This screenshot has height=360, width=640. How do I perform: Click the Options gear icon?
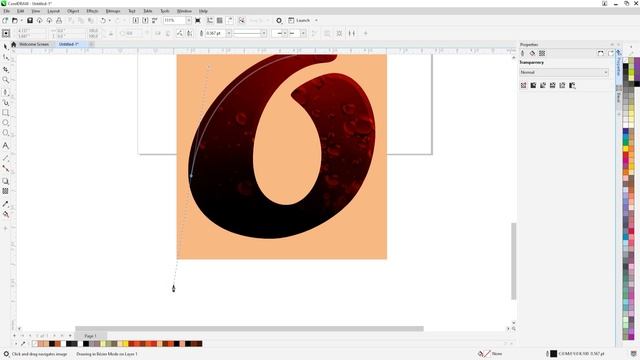[x=279, y=20]
